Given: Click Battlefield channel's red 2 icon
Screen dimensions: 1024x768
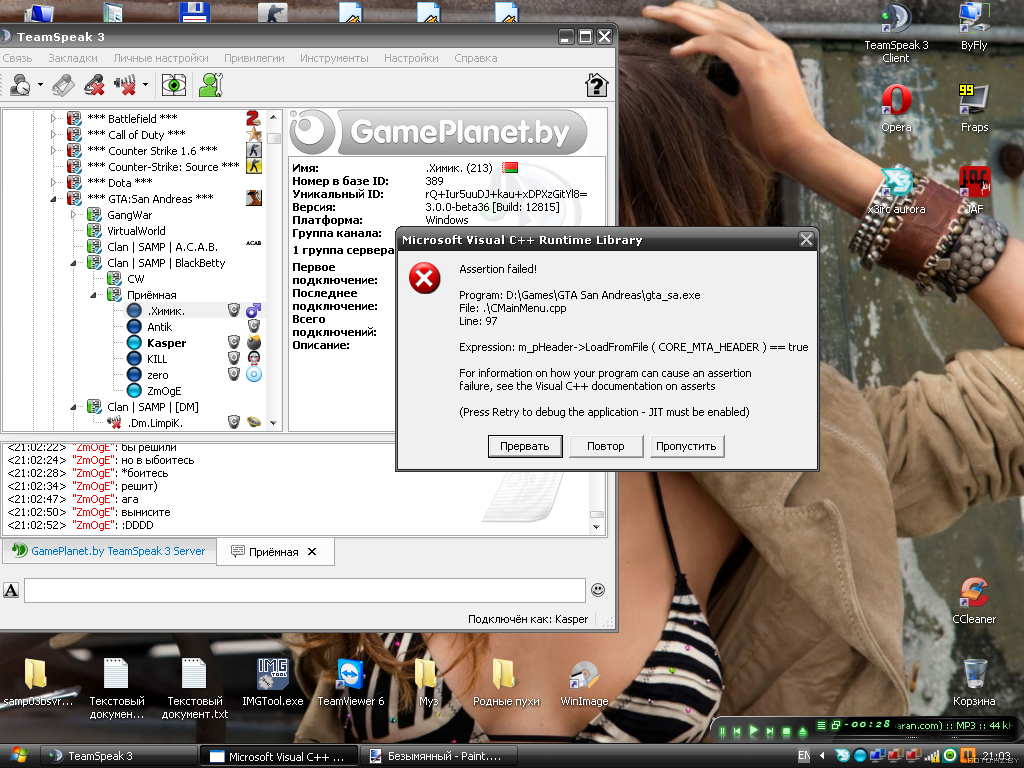Looking at the screenshot, I should click(x=253, y=118).
